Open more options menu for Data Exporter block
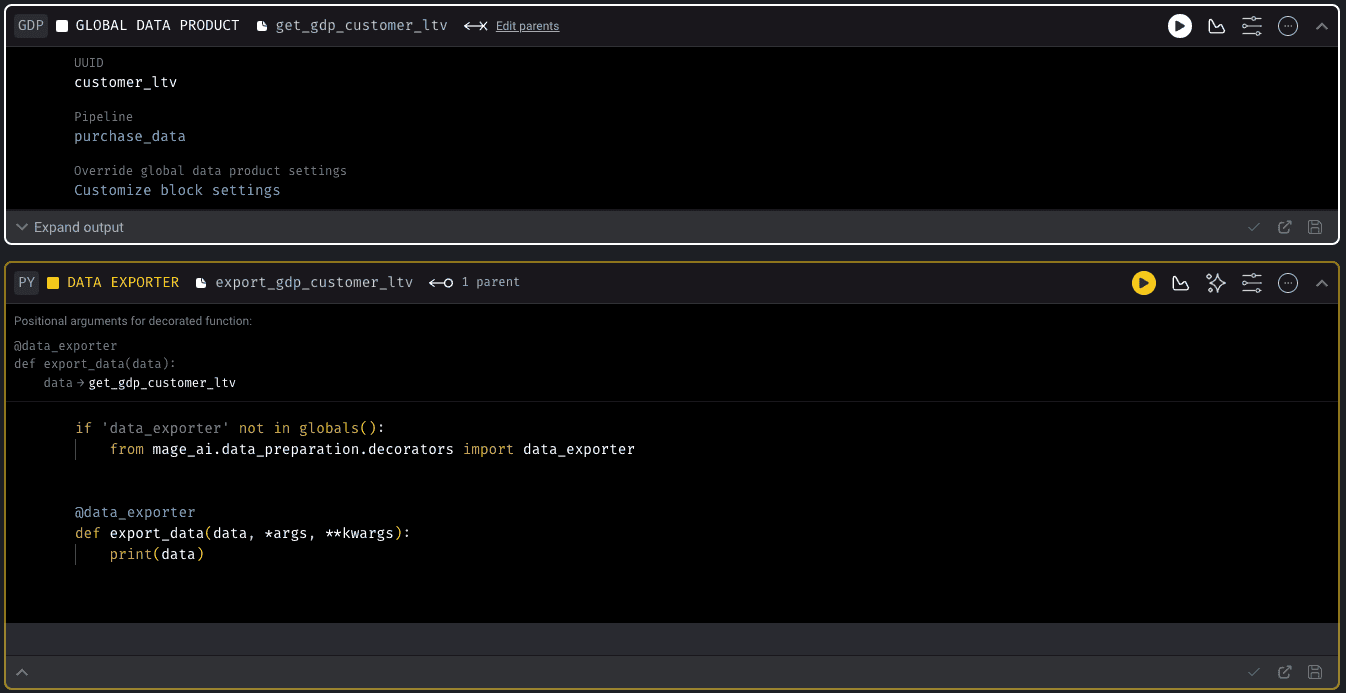 [x=1288, y=283]
